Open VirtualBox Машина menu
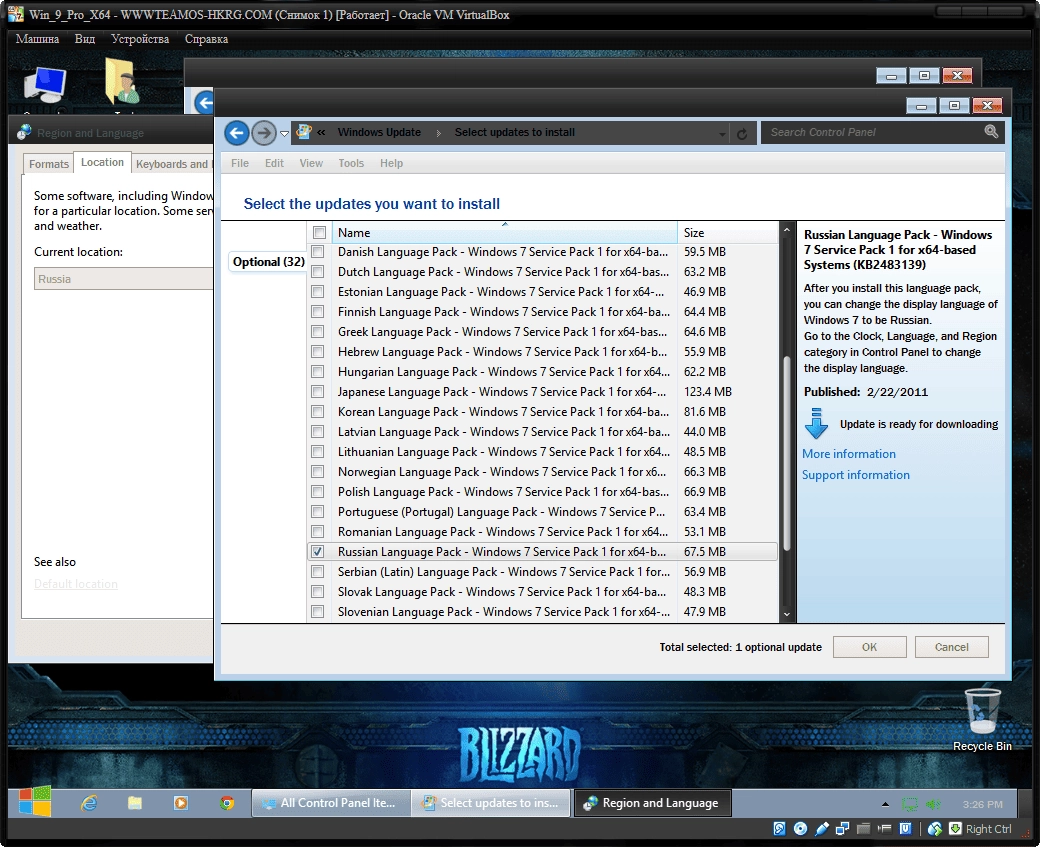Image resolution: width=1040 pixels, height=847 pixels. coord(37,39)
